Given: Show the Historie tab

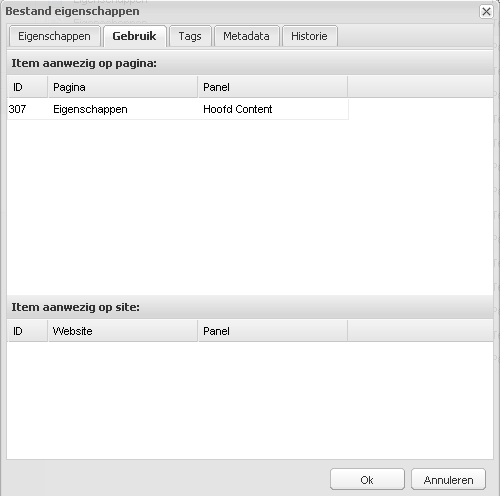Looking at the screenshot, I should (x=309, y=36).
